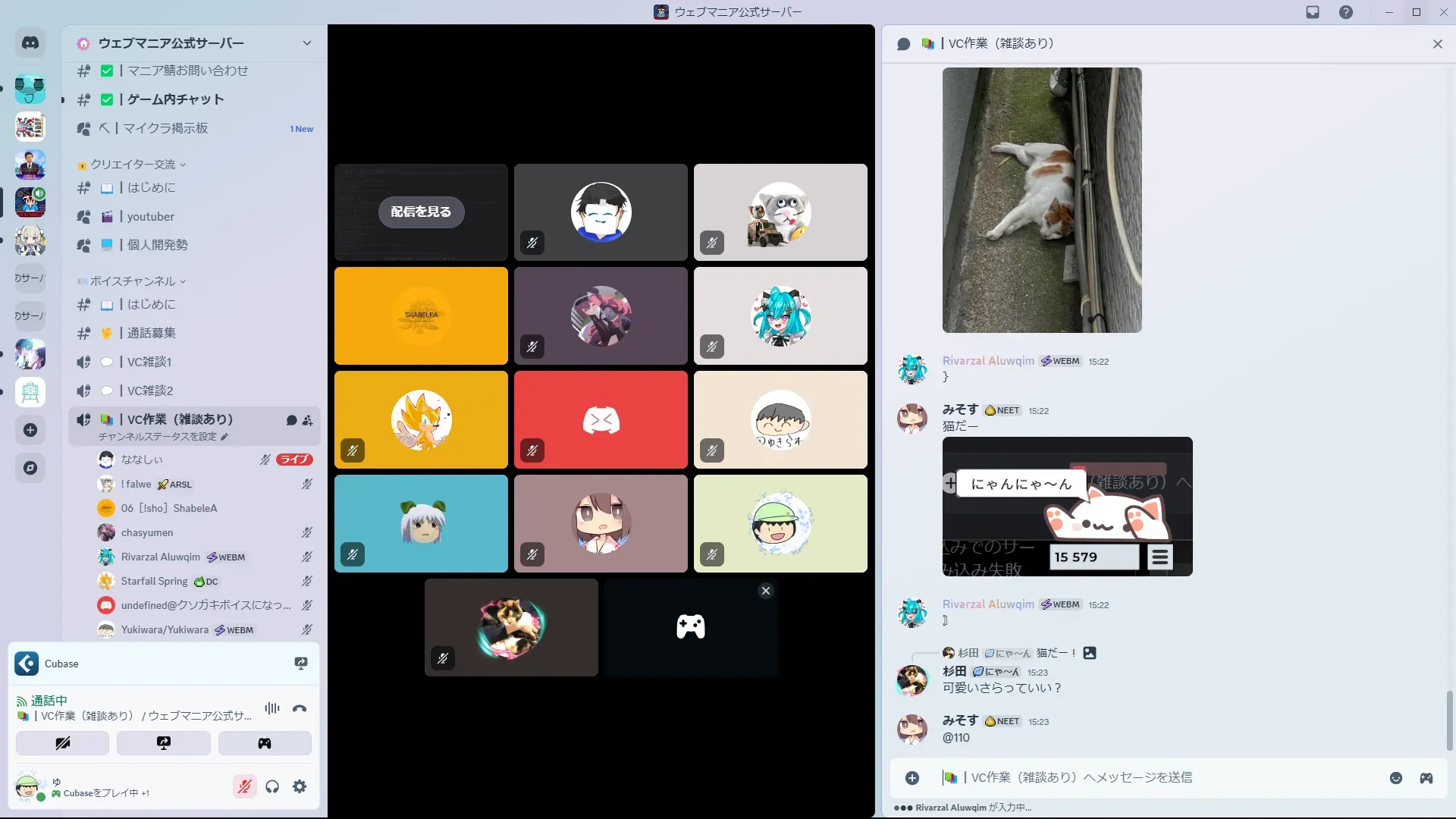The width and height of the screenshot is (1456, 819).
Task: Click the 配信を見る watch stream button
Action: [421, 212]
